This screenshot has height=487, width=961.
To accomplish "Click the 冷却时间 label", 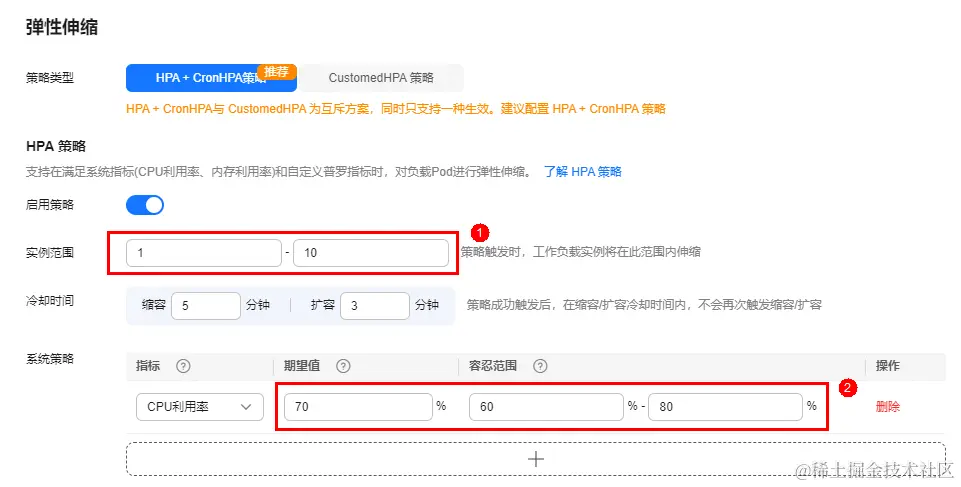I will (x=50, y=301).
